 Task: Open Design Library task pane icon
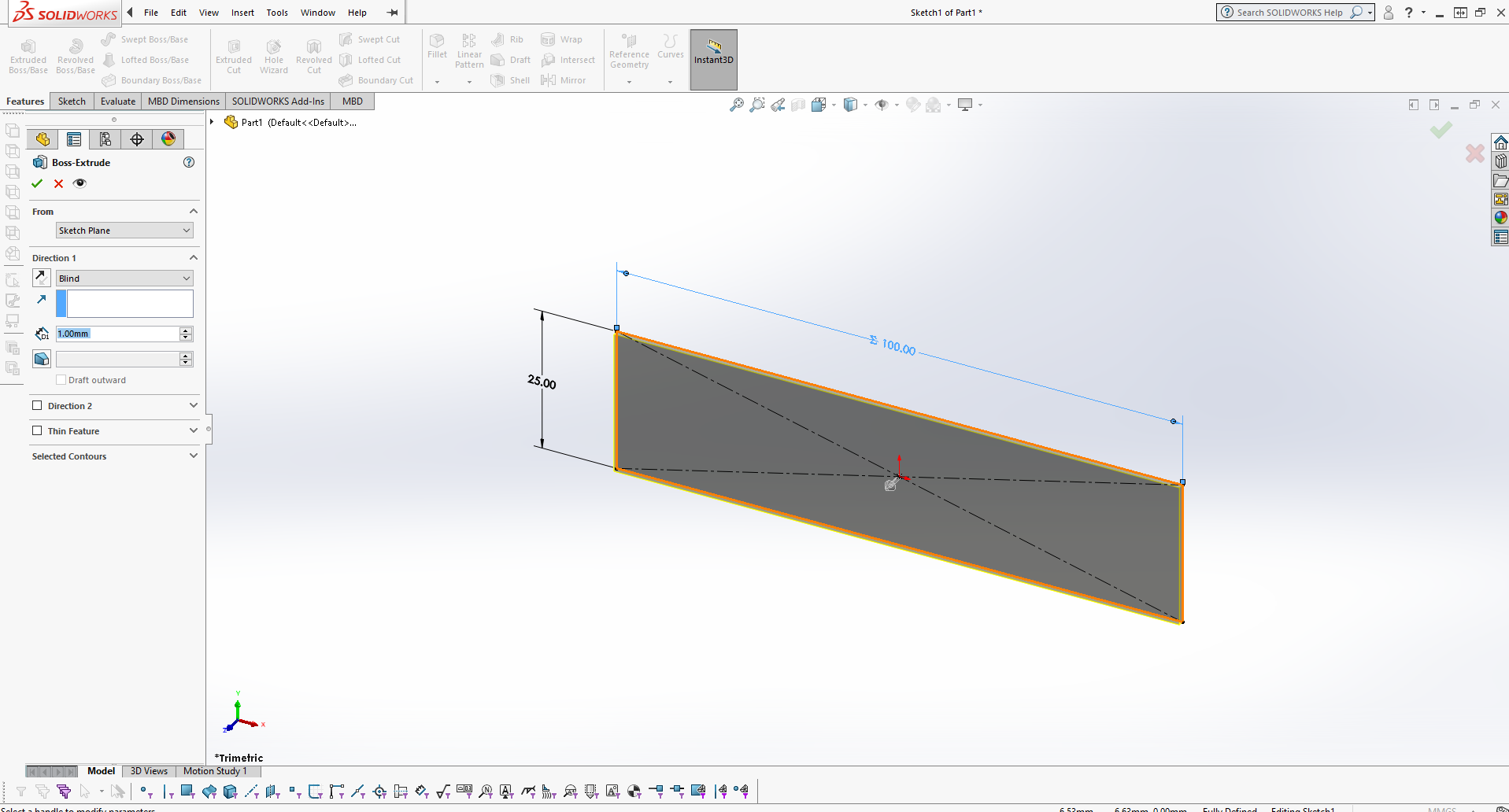(1500, 161)
